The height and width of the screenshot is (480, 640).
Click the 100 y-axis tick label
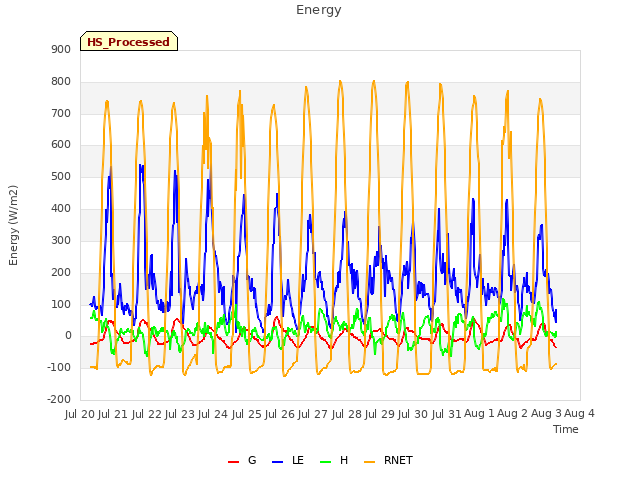[61, 304]
